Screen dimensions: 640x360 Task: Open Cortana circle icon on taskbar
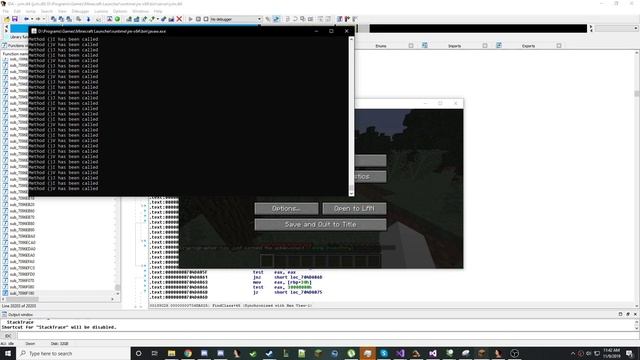(x=138, y=353)
